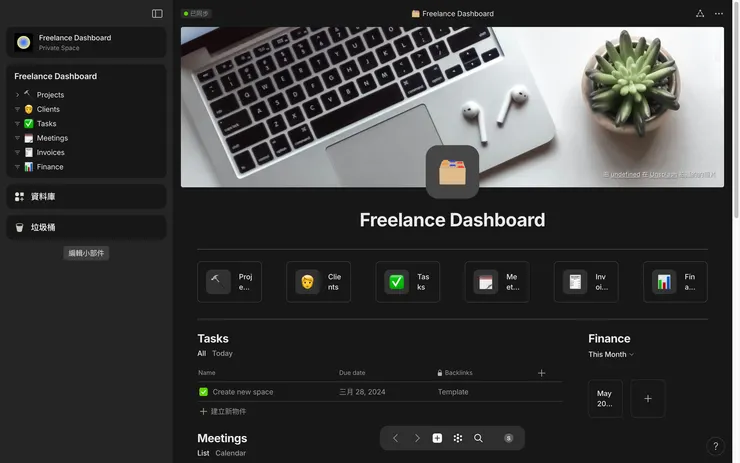
Task: Click the Name column header
Action: (x=207, y=373)
